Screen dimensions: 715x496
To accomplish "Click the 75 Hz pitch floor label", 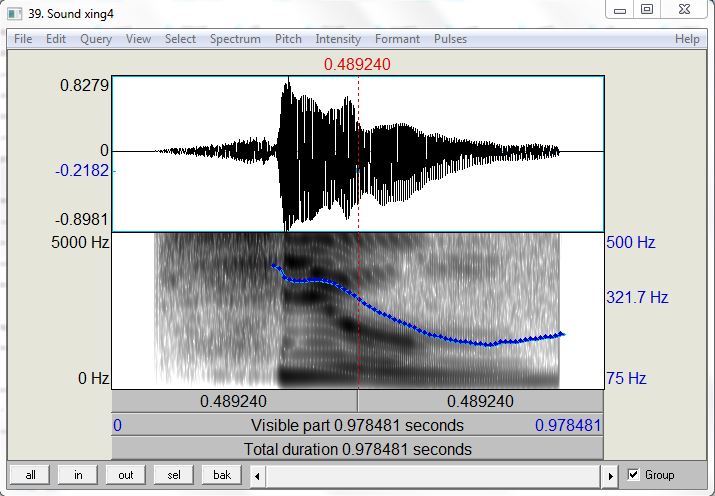I will tap(626, 378).
